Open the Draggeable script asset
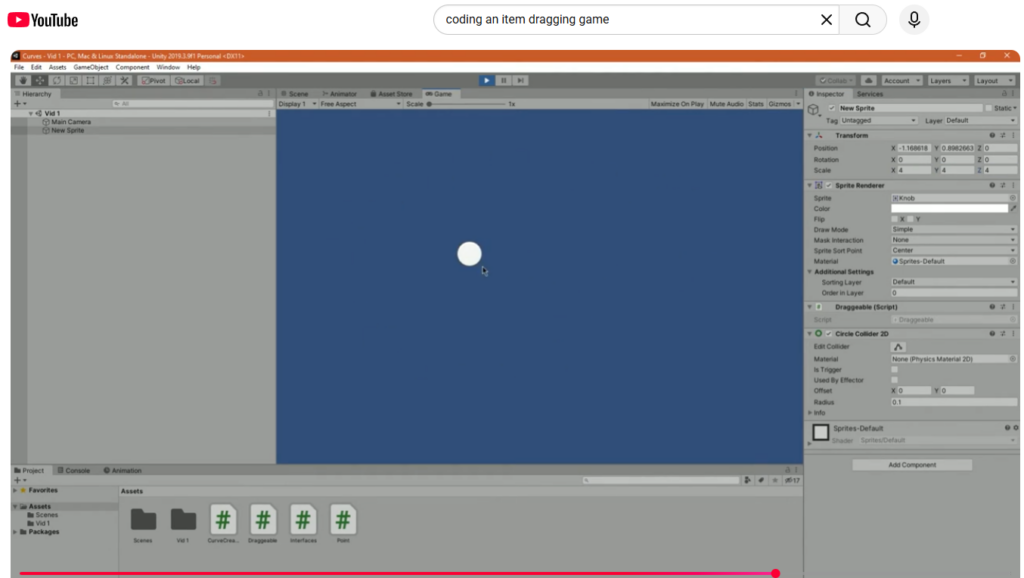 [x=263, y=520]
